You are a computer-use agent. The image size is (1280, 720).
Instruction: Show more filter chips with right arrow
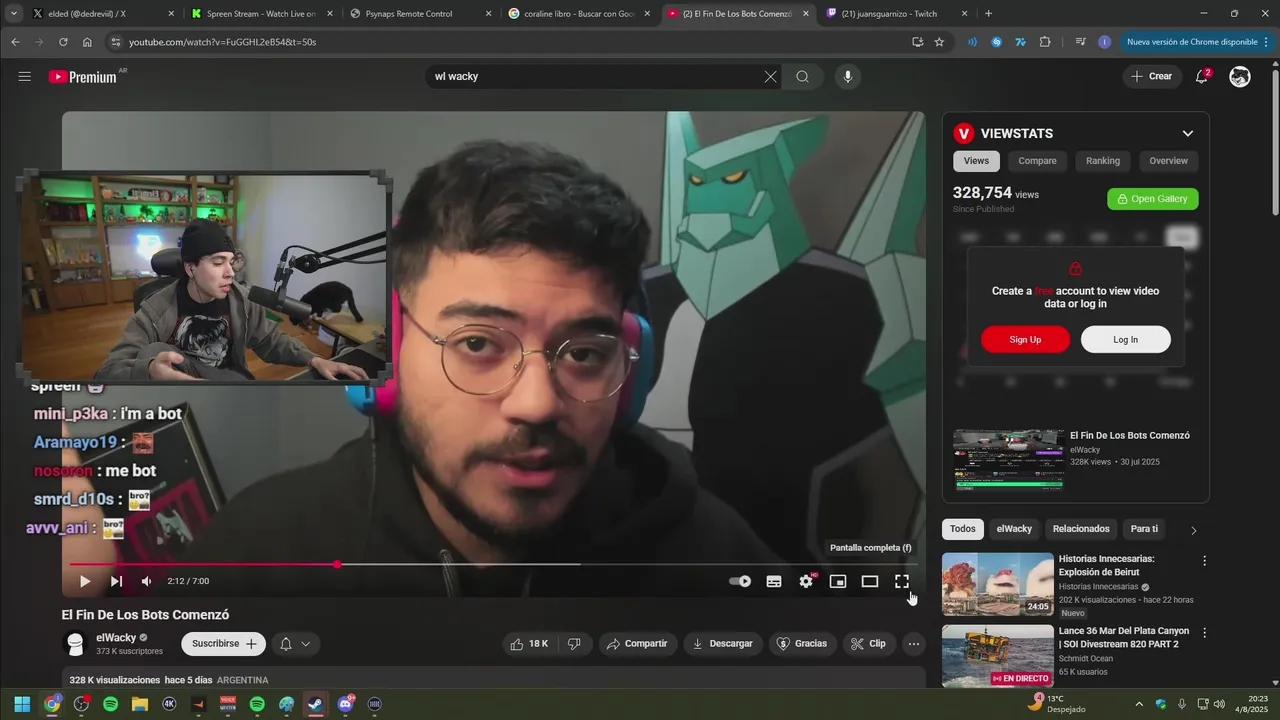click(x=1193, y=530)
